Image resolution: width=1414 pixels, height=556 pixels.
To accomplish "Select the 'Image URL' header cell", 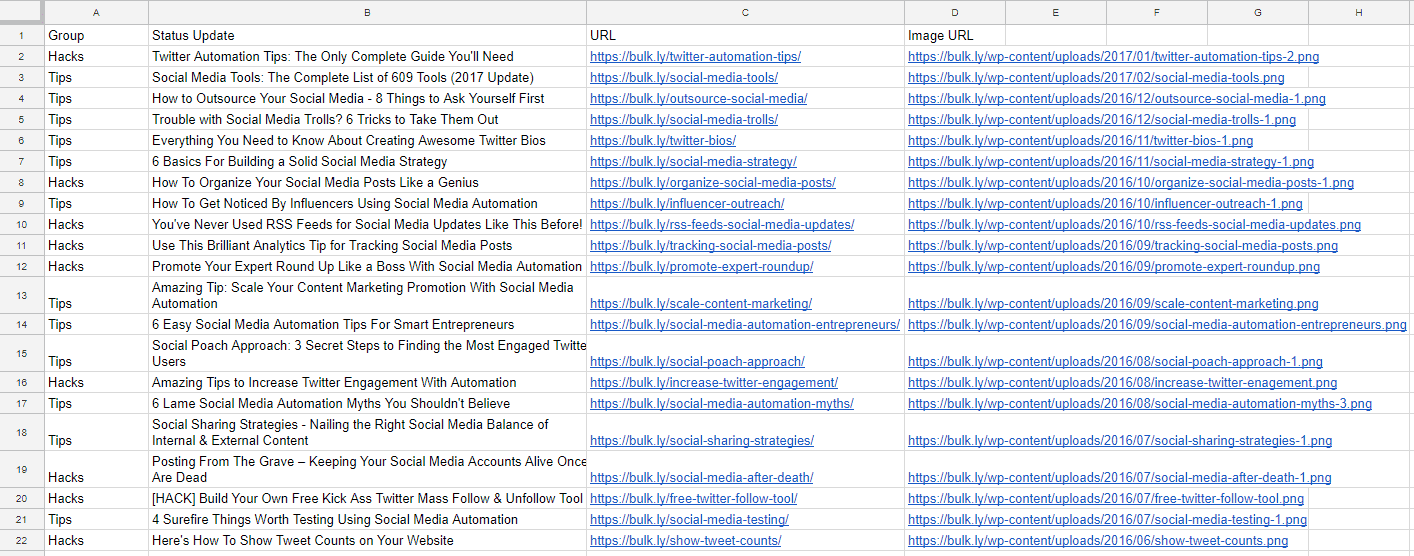I will pyautogui.click(x=954, y=36).
